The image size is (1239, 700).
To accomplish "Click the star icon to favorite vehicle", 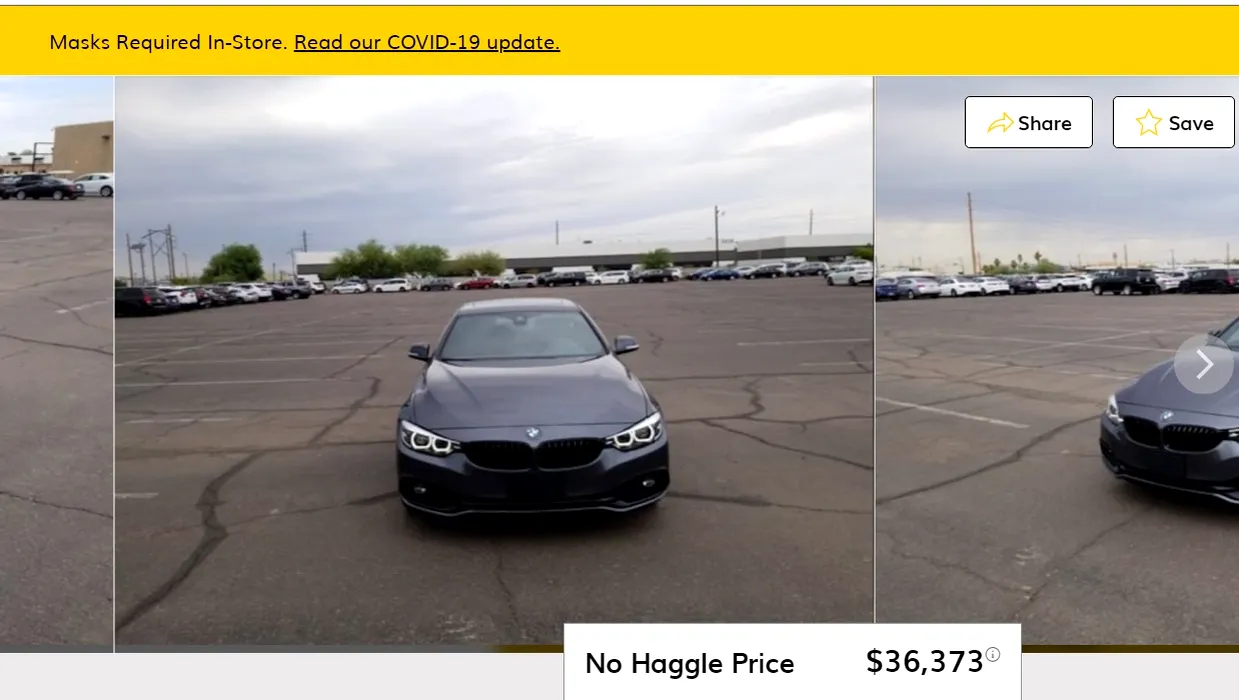I will [1149, 123].
